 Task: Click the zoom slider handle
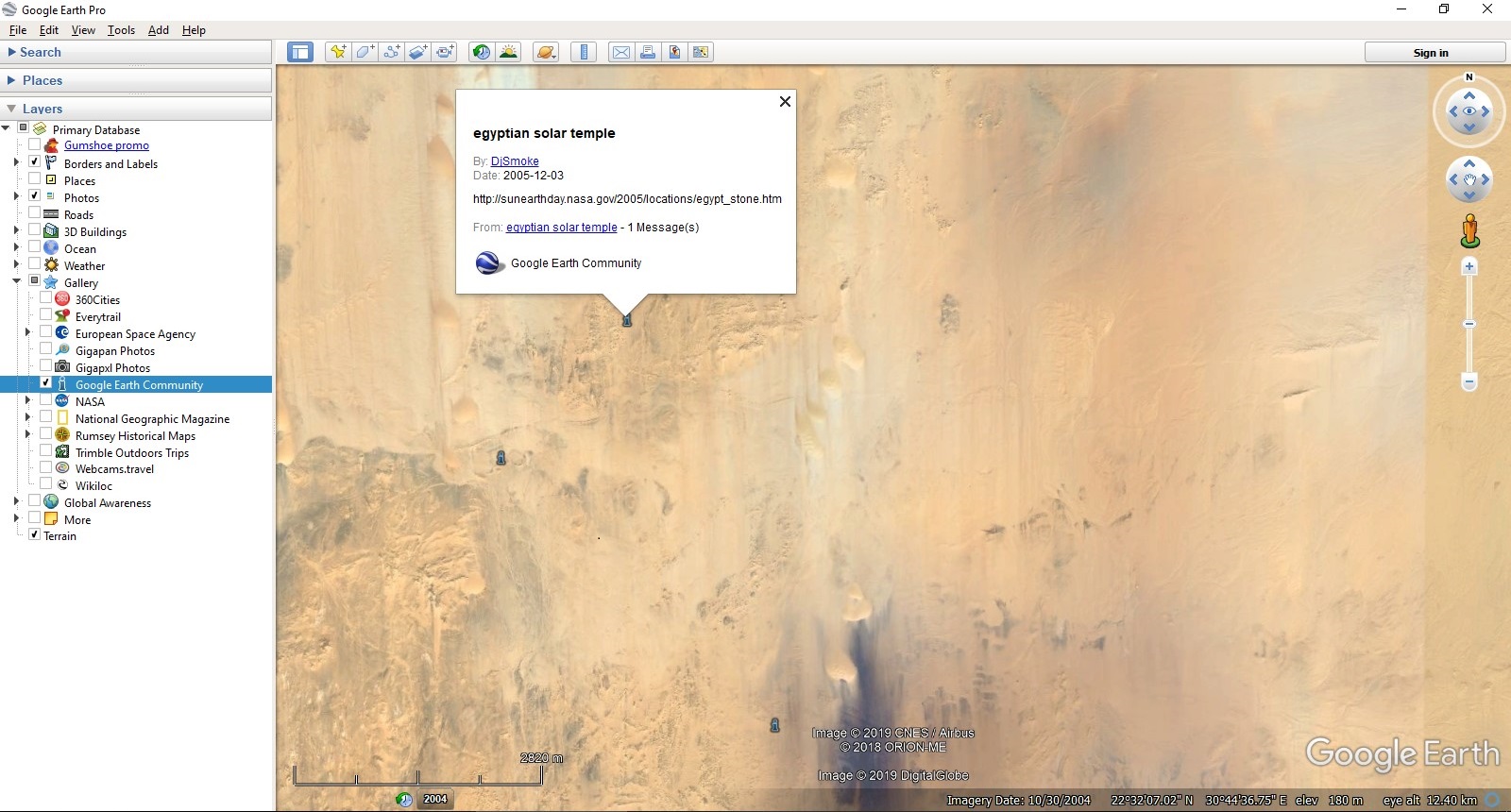click(1469, 324)
